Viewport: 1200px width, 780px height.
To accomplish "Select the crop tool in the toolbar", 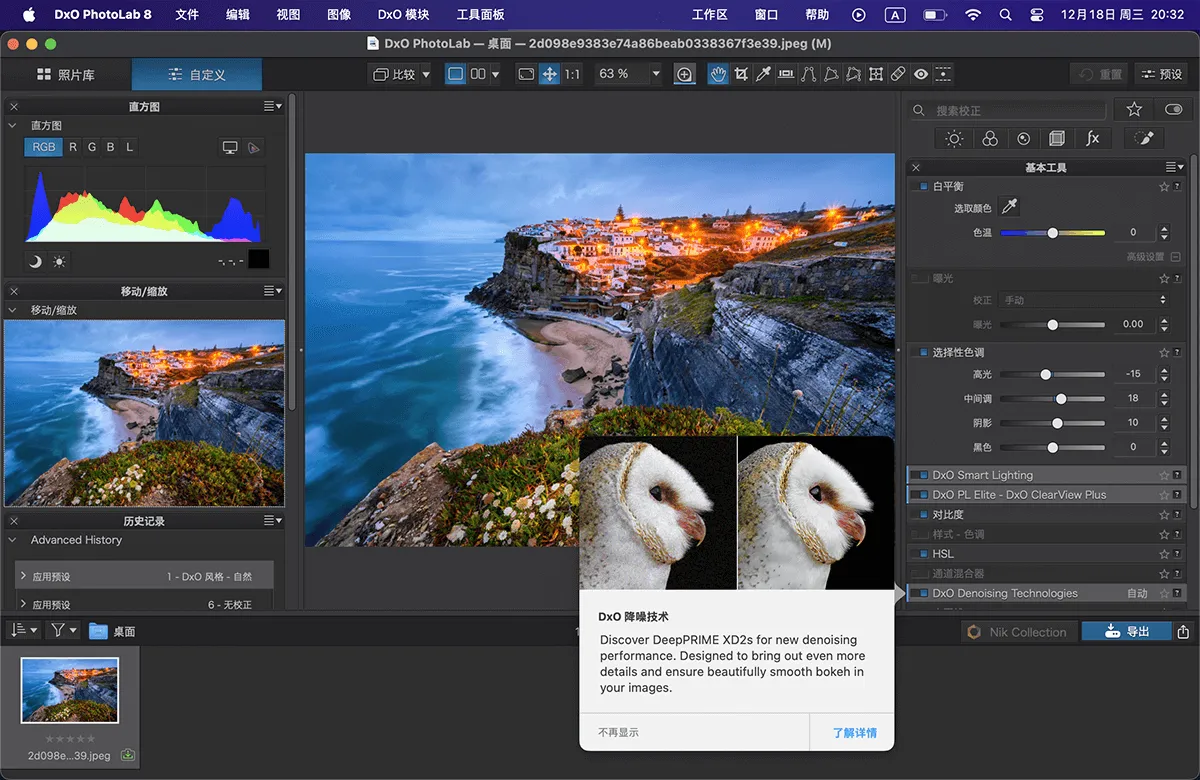I will [x=741, y=74].
